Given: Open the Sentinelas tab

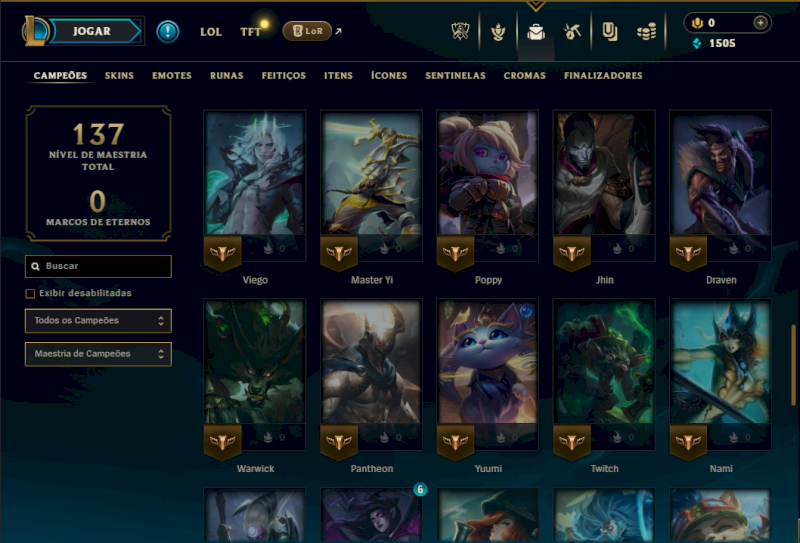Looking at the screenshot, I should click(455, 76).
